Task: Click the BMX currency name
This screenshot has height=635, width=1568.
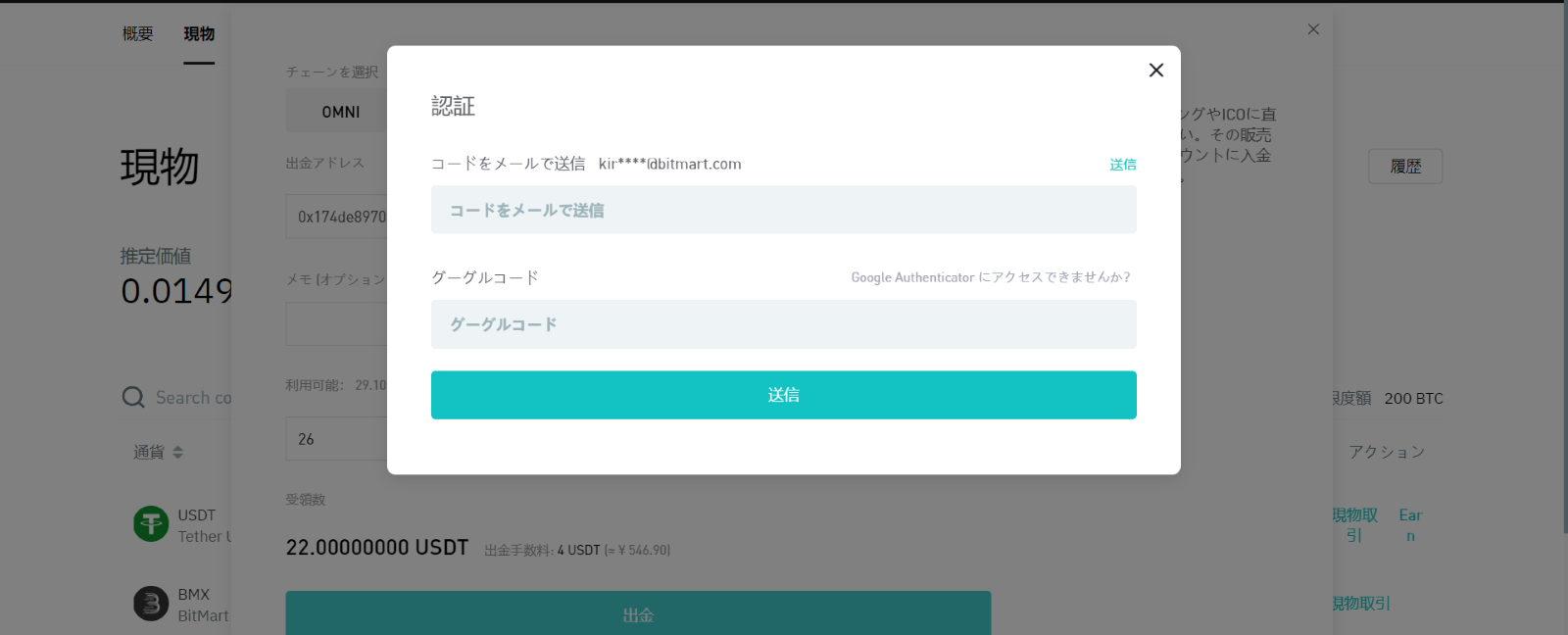Action: pos(193,595)
